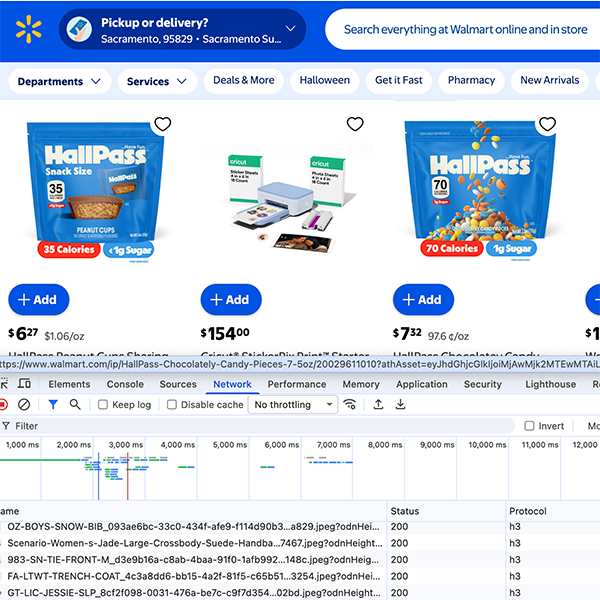
Task: Open network conditions wifi icon
Action: pyautogui.click(x=350, y=404)
